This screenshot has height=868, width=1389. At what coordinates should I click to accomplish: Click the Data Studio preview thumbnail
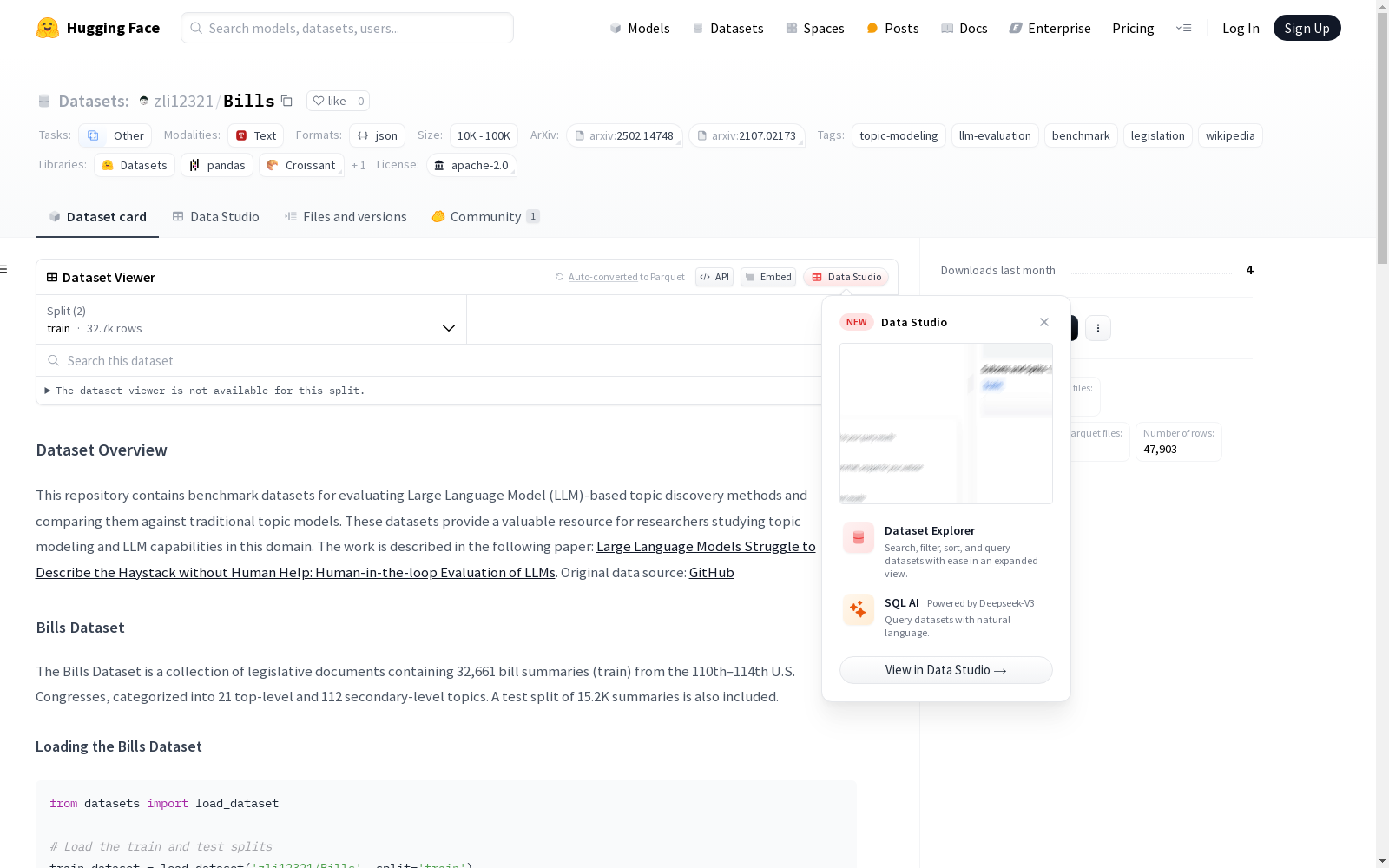click(x=946, y=424)
